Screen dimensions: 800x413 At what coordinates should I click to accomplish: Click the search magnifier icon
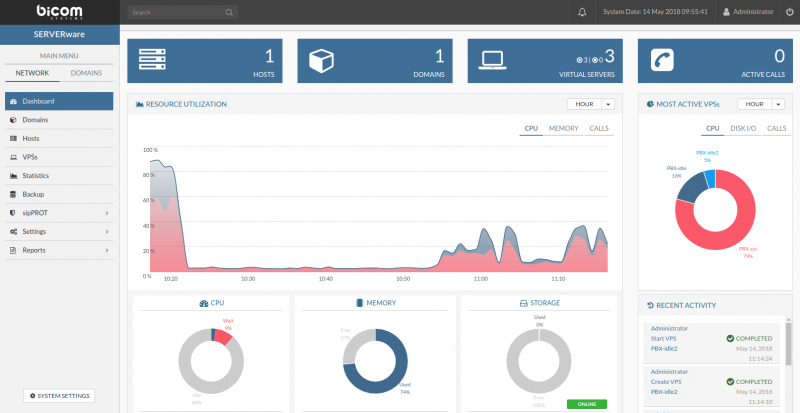[229, 13]
